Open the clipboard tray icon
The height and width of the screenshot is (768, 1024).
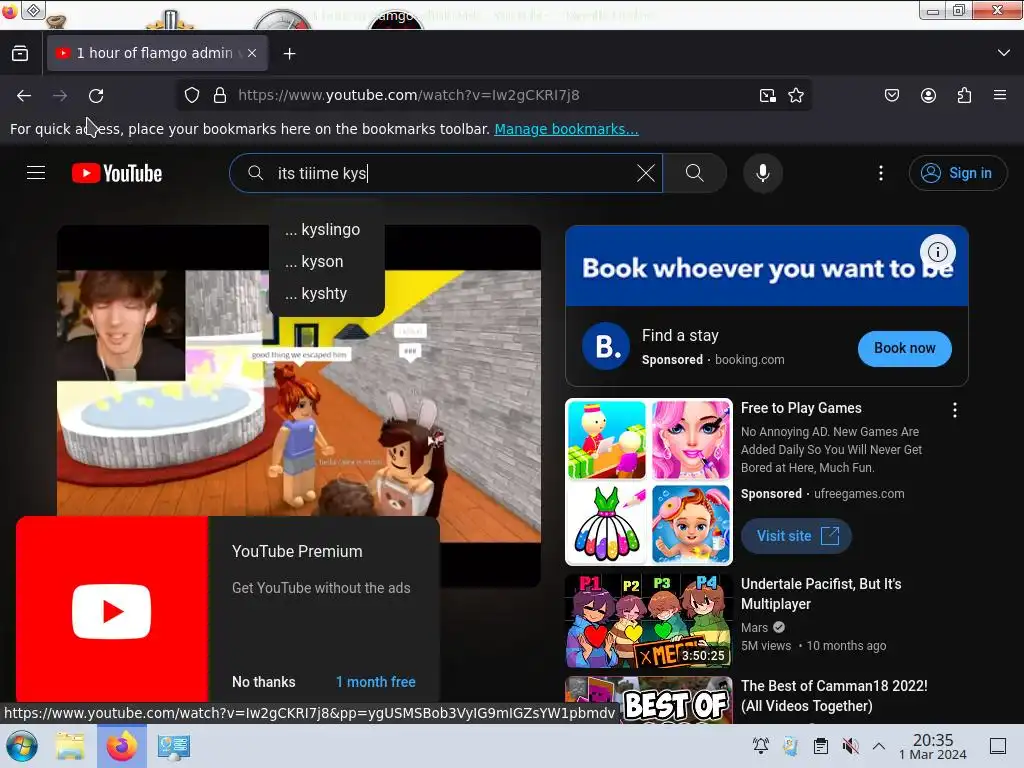click(x=821, y=746)
